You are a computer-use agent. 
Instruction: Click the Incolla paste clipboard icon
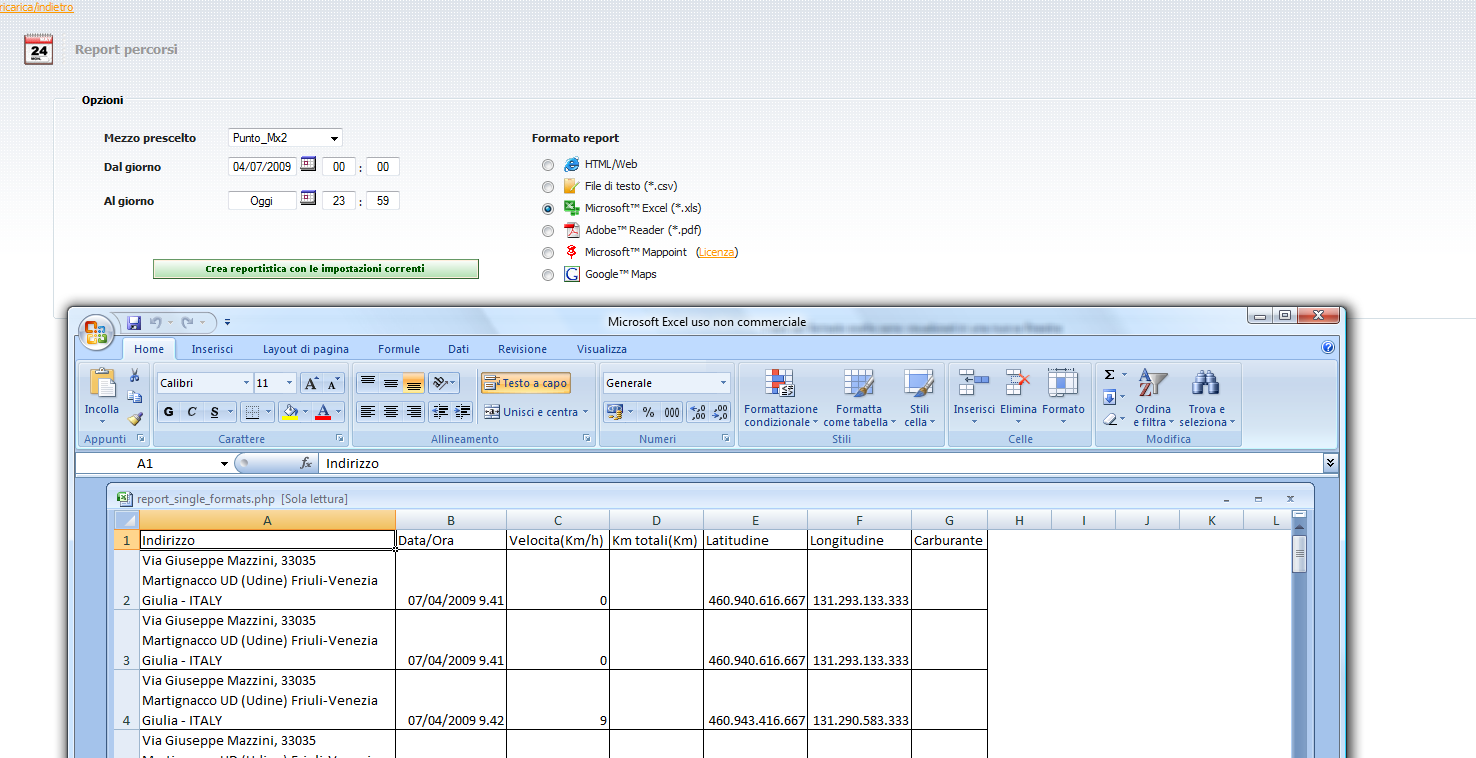coord(102,383)
